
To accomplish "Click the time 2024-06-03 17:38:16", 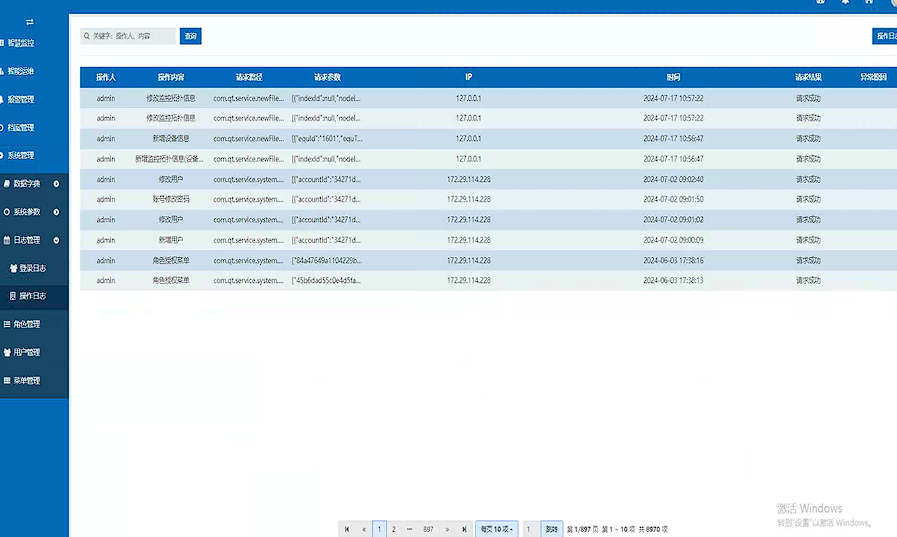I will pyautogui.click(x=673, y=260).
